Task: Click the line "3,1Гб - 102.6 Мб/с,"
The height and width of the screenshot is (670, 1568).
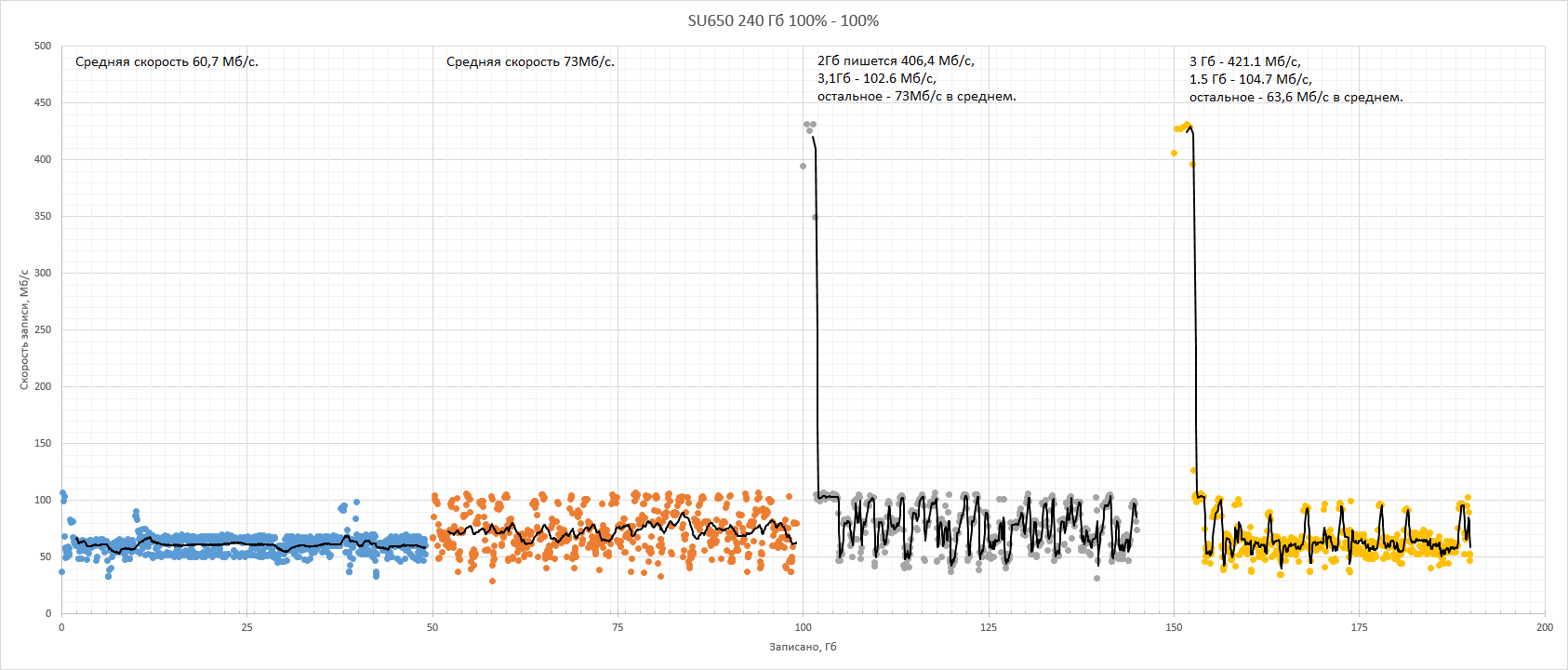Action: (877, 78)
